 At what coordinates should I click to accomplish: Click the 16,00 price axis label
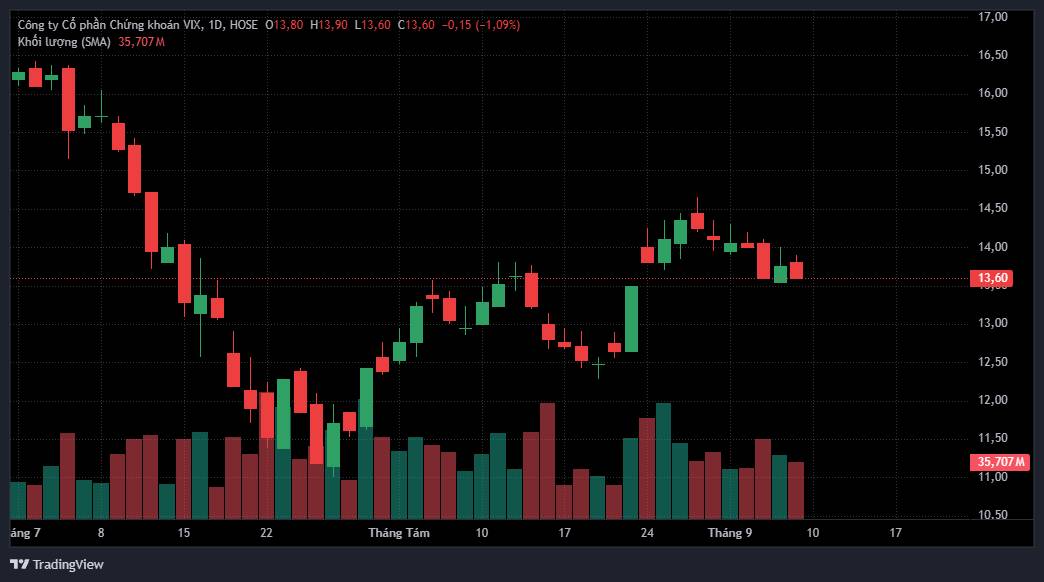point(993,93)
